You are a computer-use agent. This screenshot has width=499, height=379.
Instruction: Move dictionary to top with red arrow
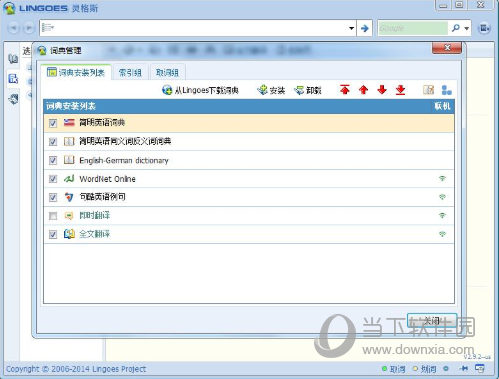[345, 90]
